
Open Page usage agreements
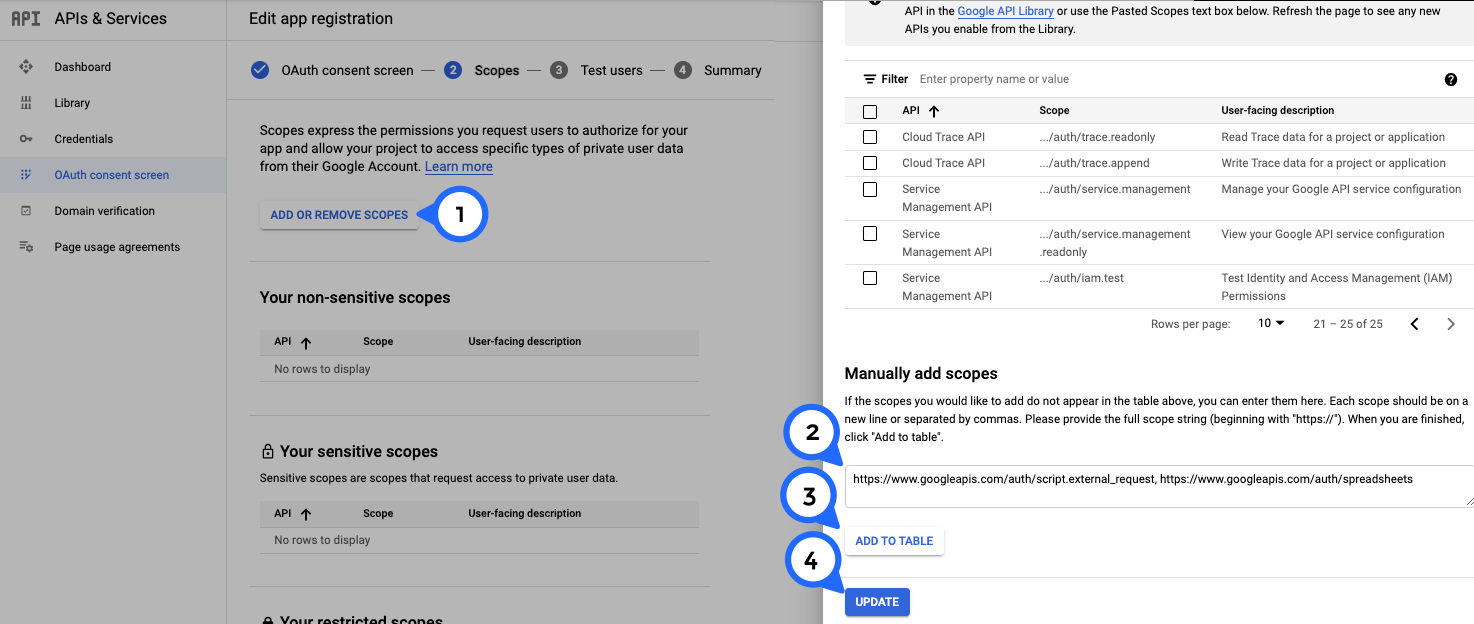pyautogui.click(x=117, y=247)
